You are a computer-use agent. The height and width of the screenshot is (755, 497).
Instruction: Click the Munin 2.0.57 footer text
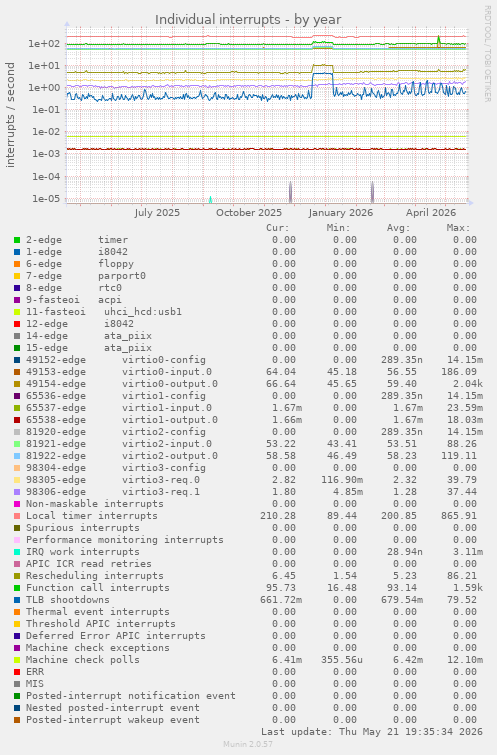pos(248,744)
